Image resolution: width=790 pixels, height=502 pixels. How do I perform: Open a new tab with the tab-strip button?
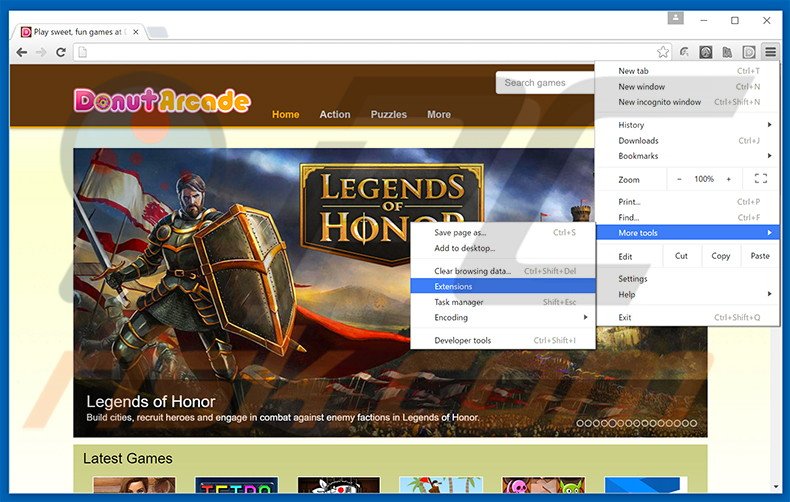157,32
